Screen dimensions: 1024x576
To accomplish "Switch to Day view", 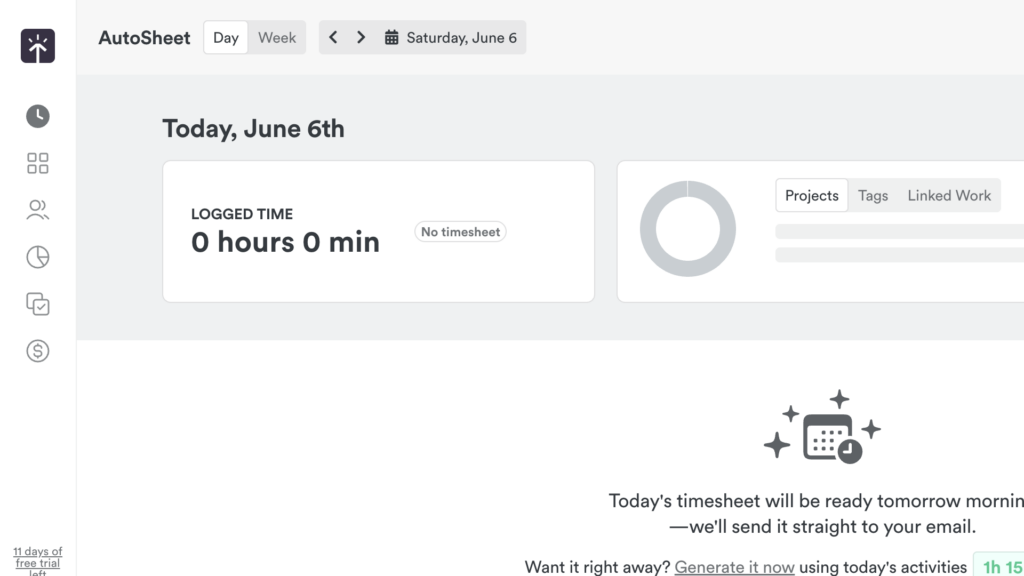I will tap(225, 37).
